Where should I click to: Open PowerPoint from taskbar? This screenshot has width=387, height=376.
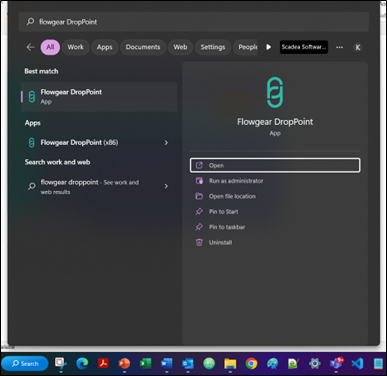124,363
